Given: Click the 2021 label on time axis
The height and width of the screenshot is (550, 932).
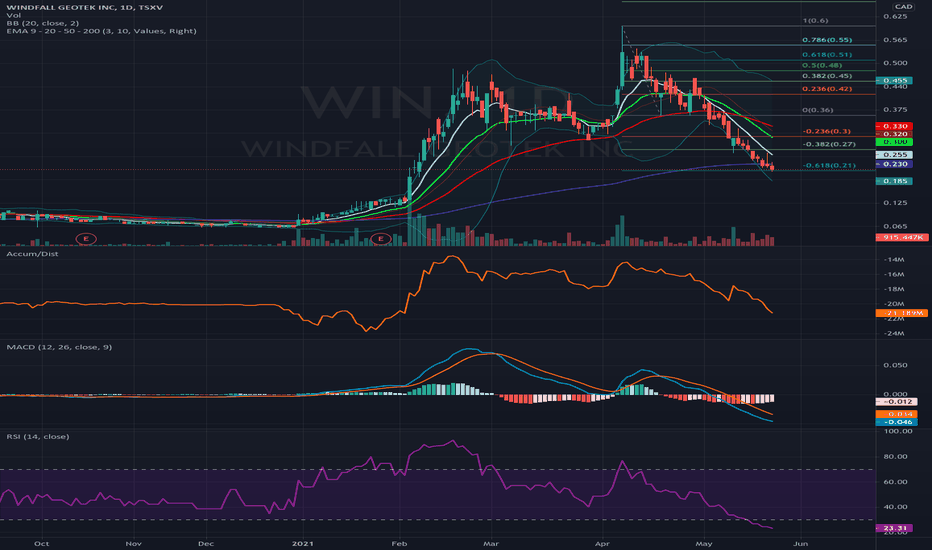Looking at the screenshot, I should (x=303, y=543).
